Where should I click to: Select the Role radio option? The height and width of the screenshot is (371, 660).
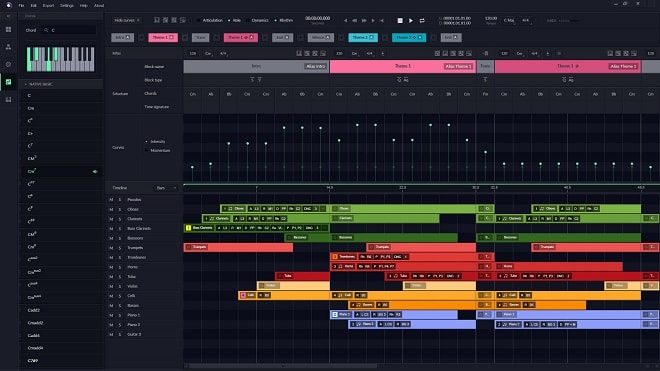[234, 20]
